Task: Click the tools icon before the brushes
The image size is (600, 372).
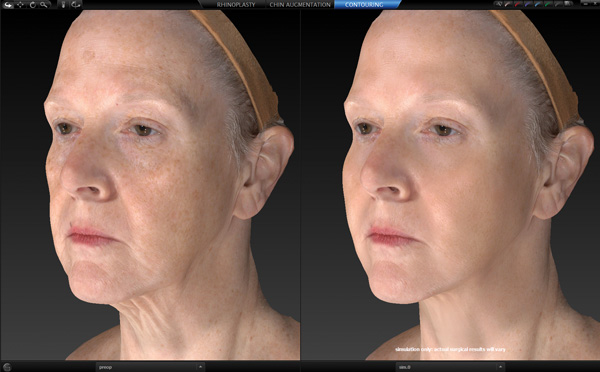Action: pos(498,4)
